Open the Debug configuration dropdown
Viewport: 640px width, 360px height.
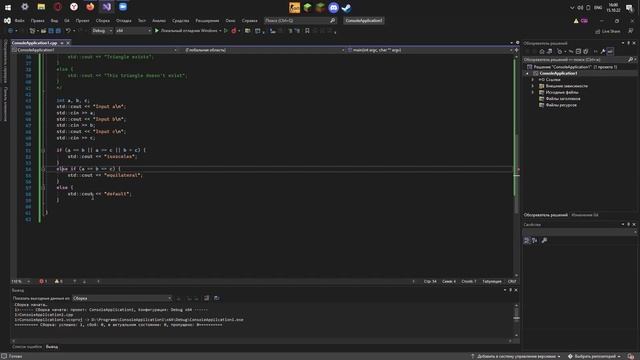pyautogui.click(x=102, y=31)
